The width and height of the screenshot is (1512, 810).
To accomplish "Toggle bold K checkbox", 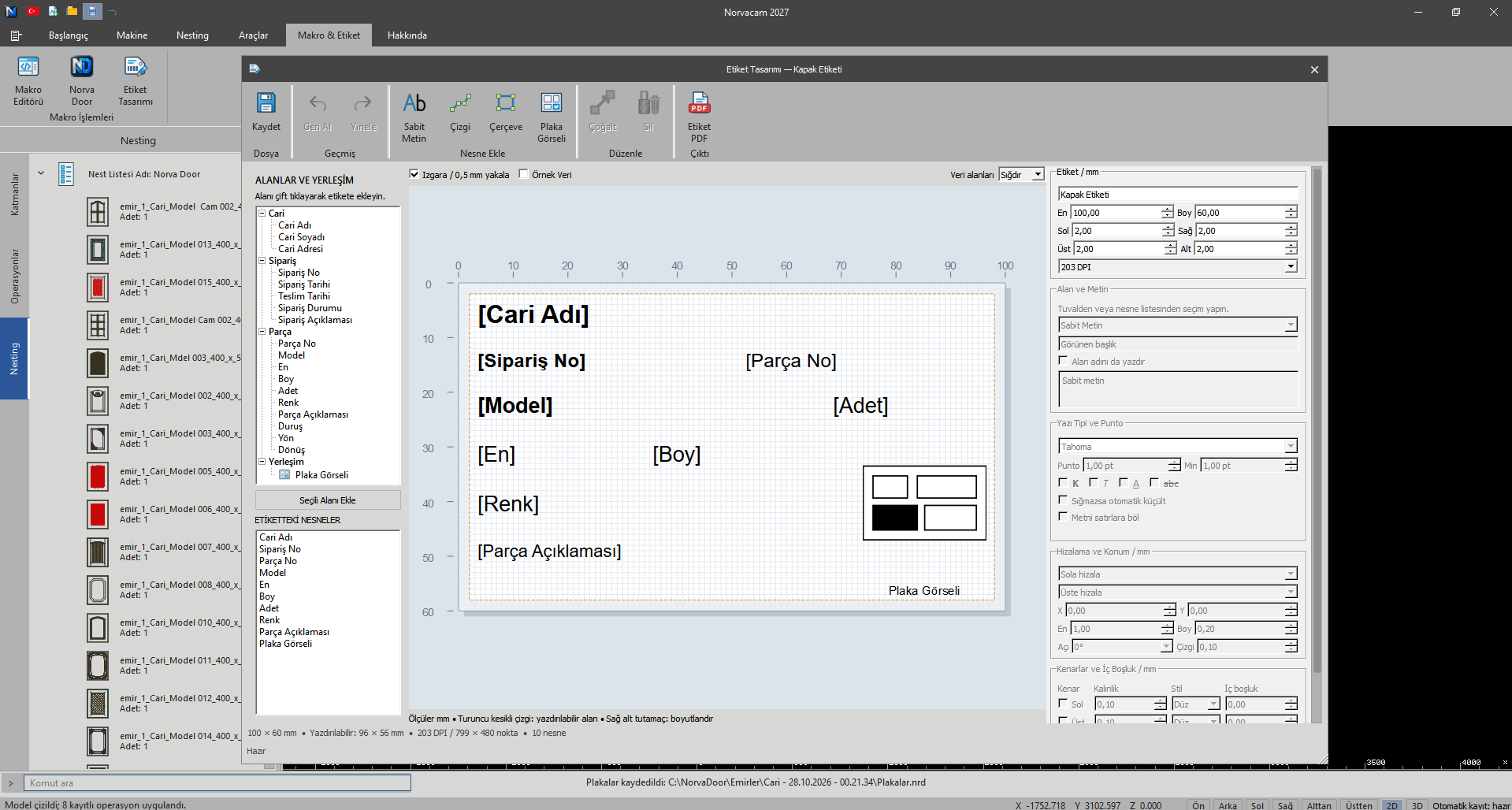I will pyautogui.click(x=1063, y=483).
